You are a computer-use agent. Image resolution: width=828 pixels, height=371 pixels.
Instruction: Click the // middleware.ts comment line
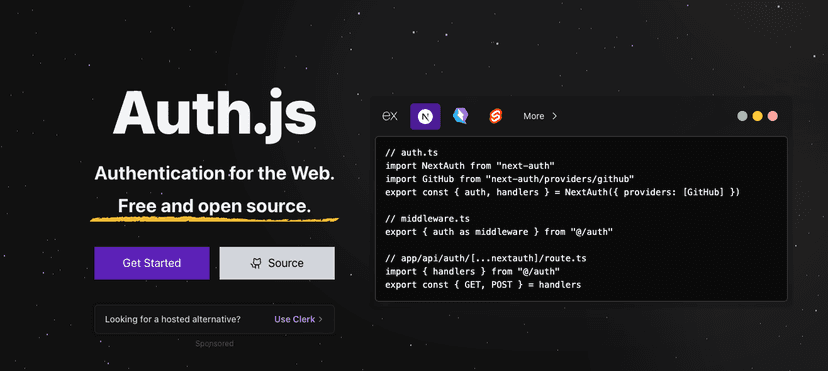tap(427, 218)
